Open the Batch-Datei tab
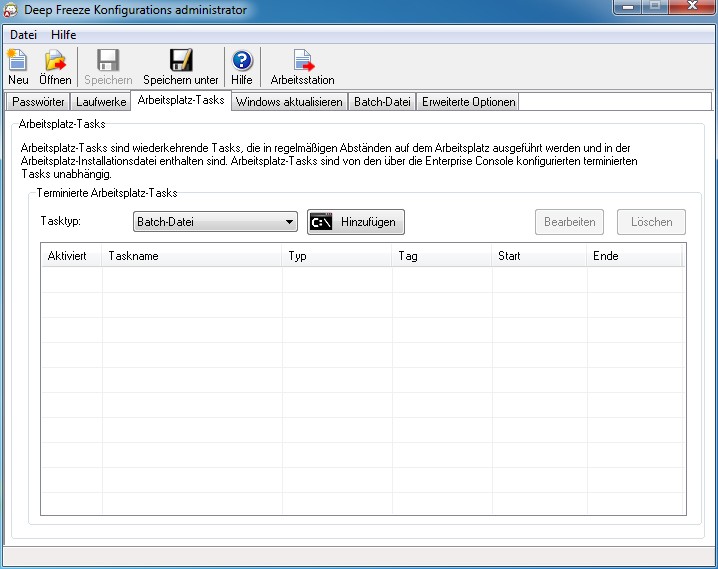718x569 pixels. click(382, 102)
